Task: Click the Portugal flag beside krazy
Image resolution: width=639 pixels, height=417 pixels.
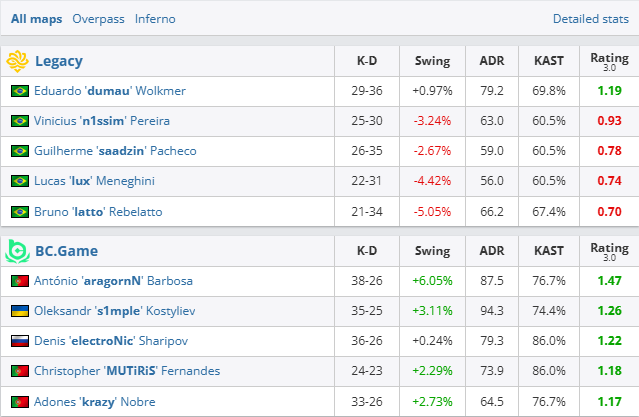Action: click(19, 401)
